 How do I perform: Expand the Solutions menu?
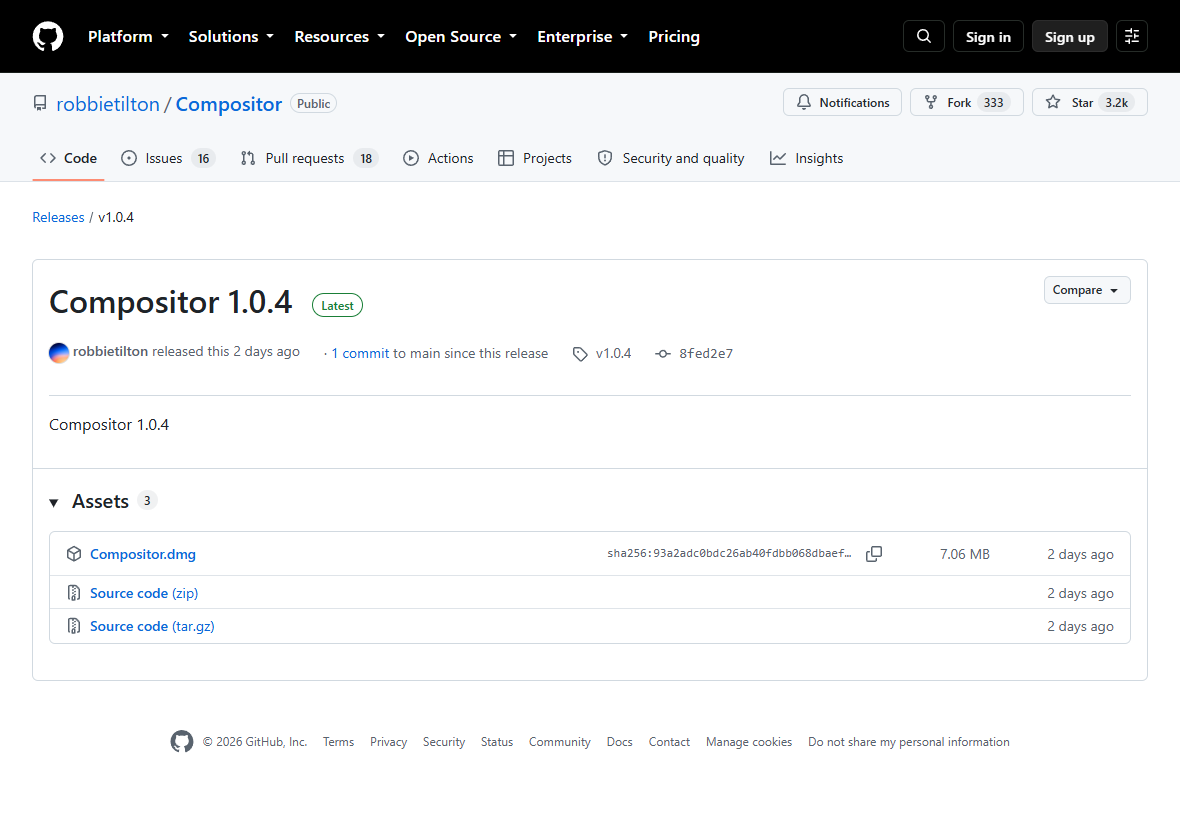tap(231, 36)
